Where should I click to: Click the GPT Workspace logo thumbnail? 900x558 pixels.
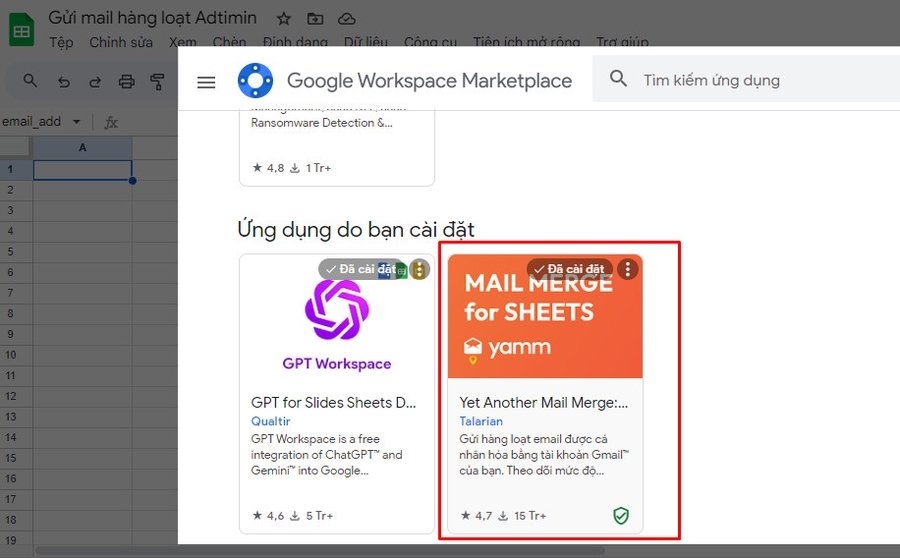click(336, 310)
